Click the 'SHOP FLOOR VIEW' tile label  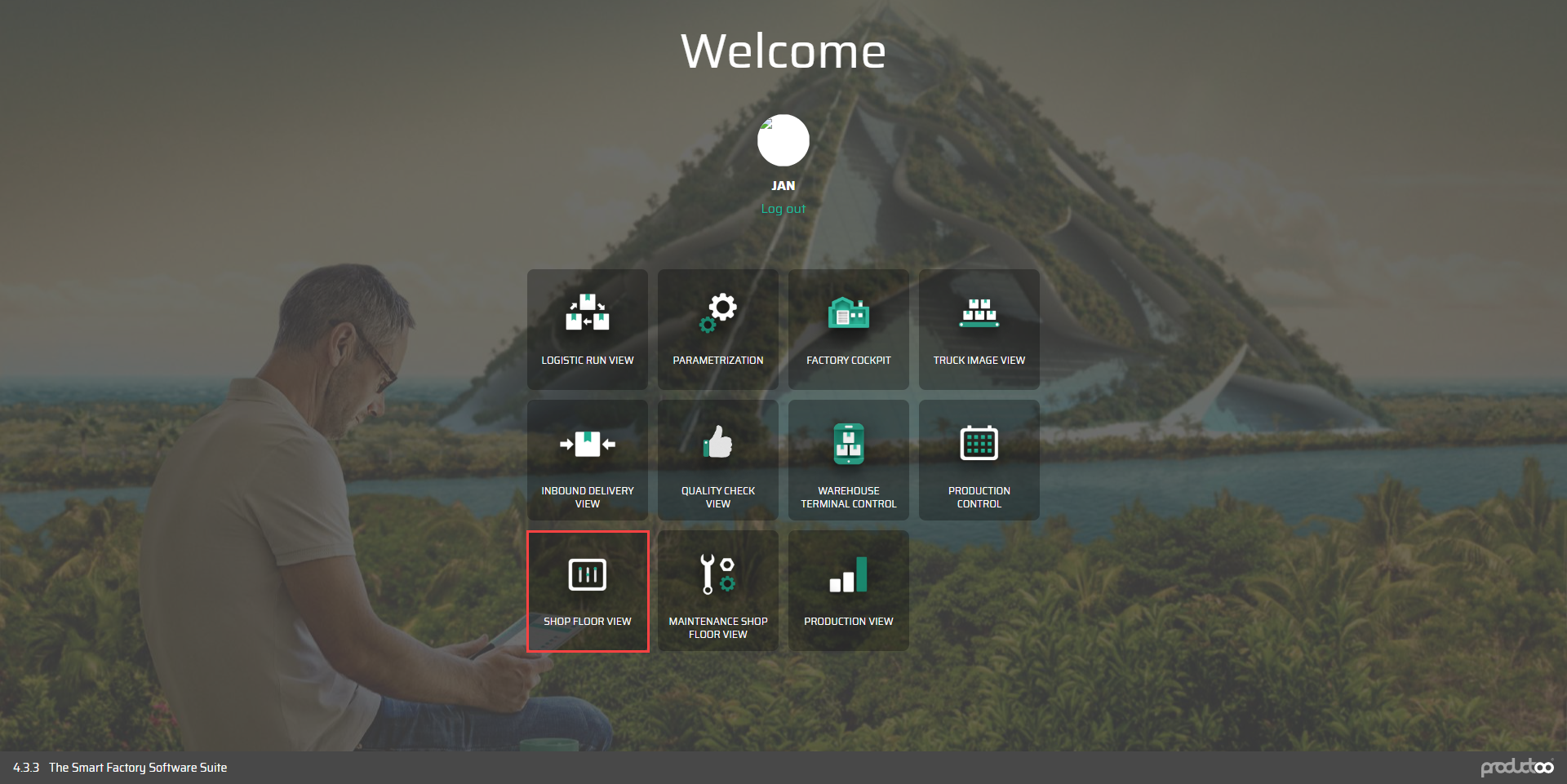pos(587,622)
